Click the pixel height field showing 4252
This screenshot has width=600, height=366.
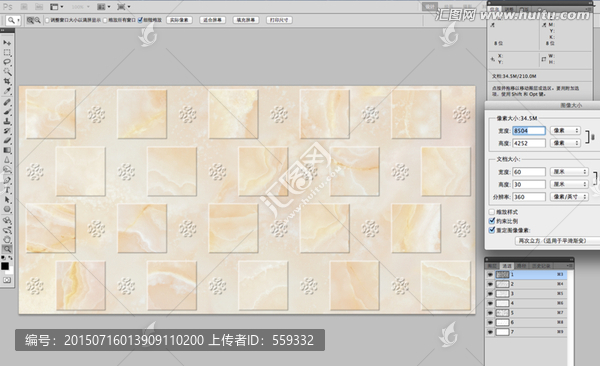point(529,143)
